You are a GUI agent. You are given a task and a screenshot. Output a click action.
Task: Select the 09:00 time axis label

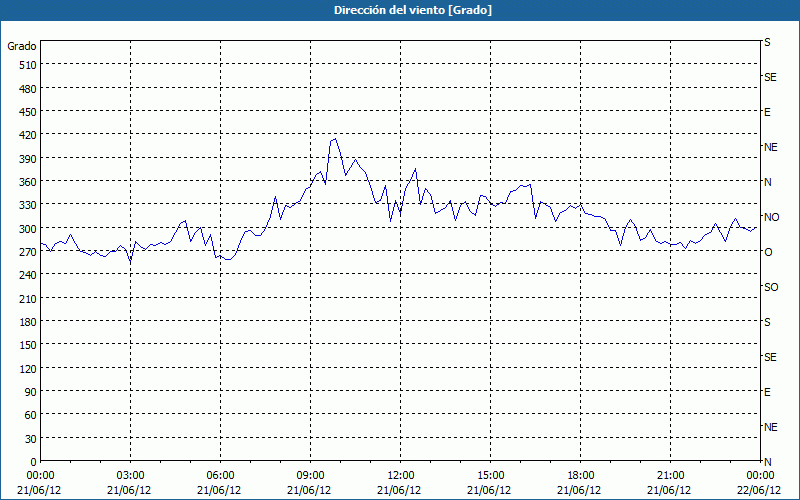(x=311, y=476)
